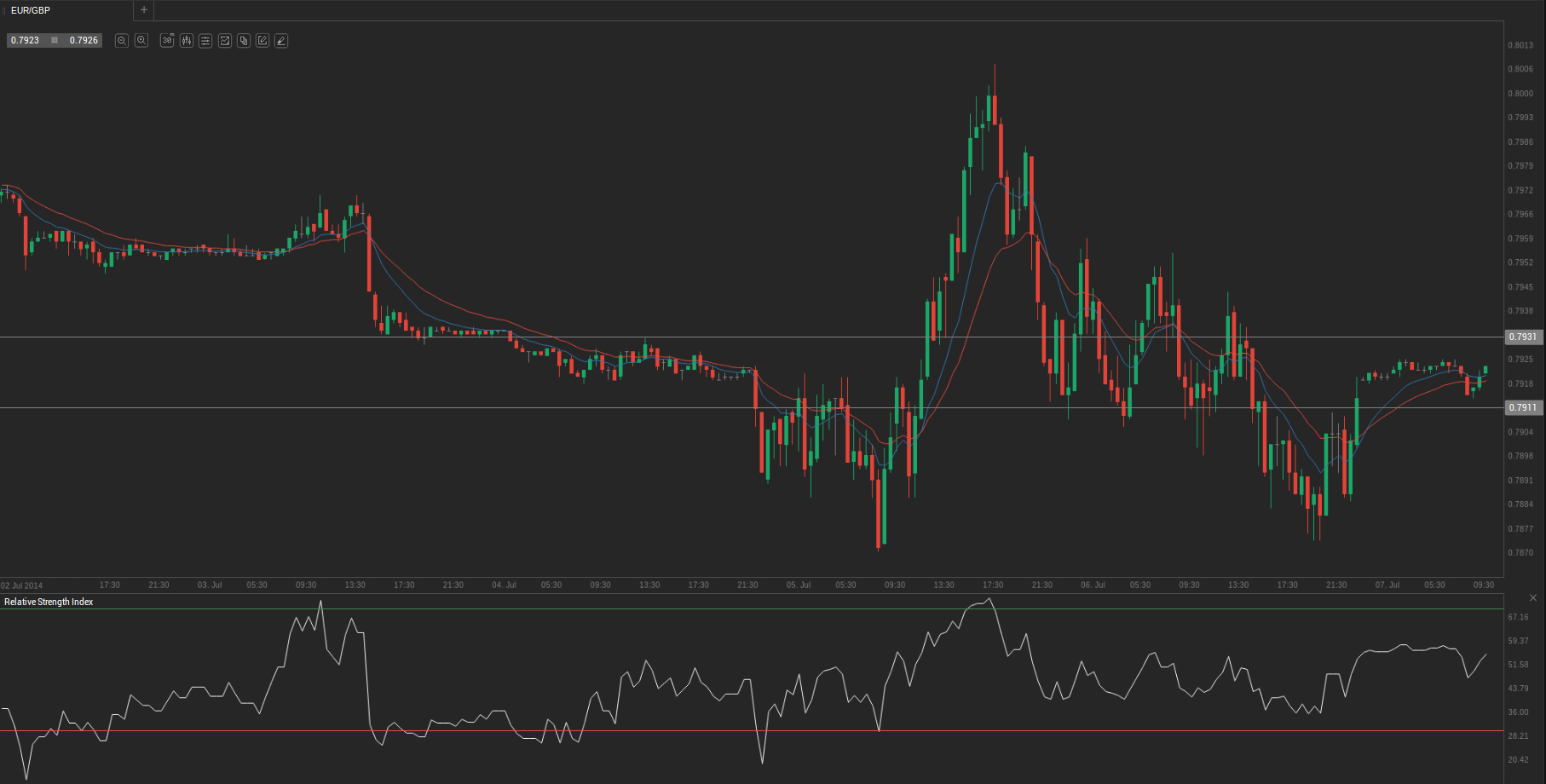Select the 0.7911 horizontal price level marker
This screenshot has width=1546, height=784.
point(1523,407)
